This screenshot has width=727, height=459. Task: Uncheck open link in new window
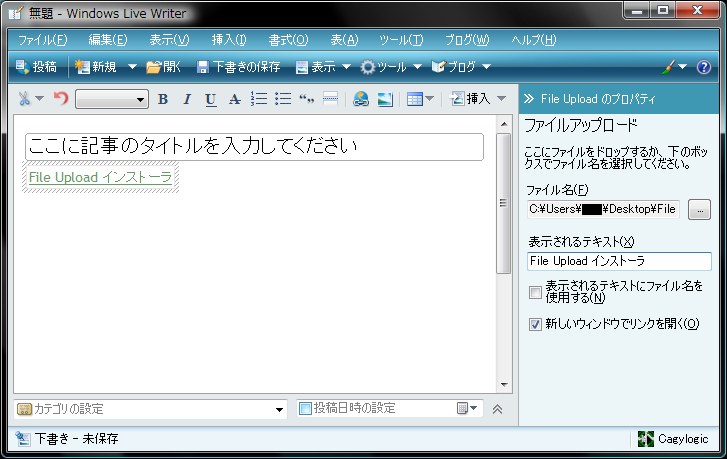536,324
